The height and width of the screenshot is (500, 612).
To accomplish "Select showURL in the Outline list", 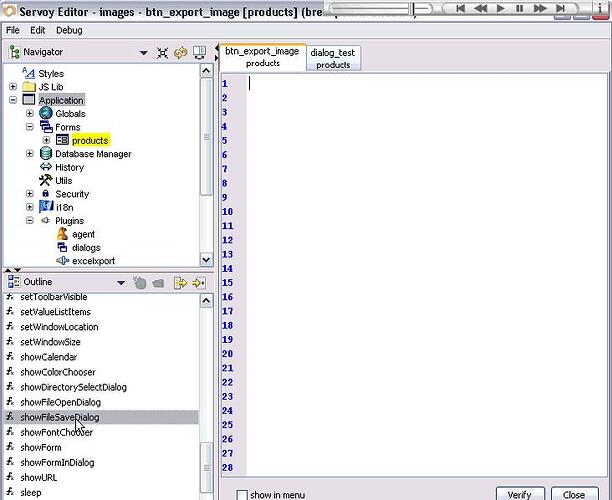I will pos(101,477).
